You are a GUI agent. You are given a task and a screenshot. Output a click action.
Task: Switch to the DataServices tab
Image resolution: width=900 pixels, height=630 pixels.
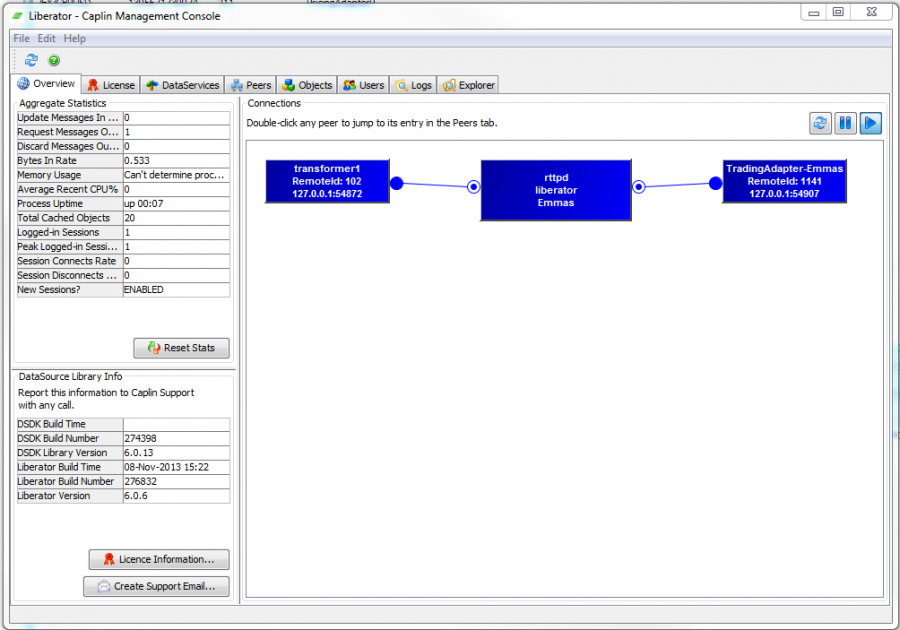[x=183, y=85]
